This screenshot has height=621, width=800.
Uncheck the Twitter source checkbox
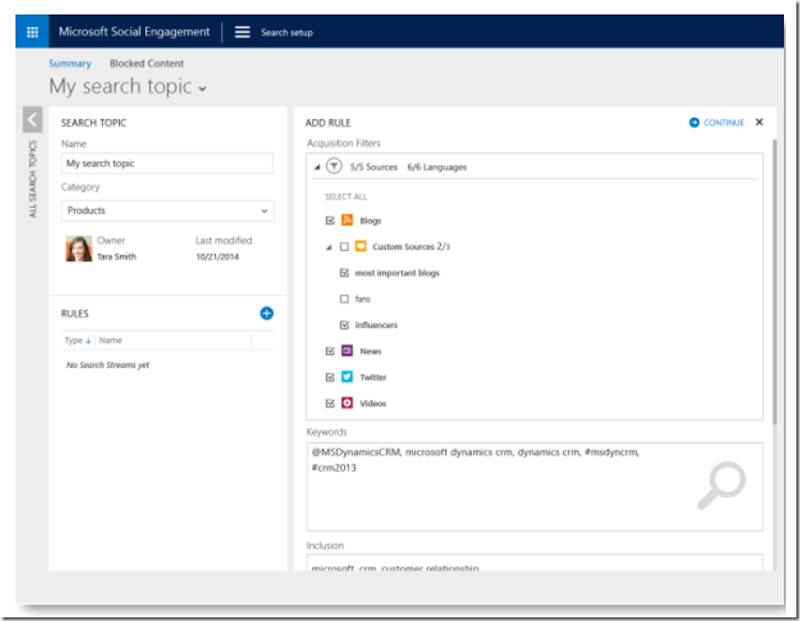point(330,377)
